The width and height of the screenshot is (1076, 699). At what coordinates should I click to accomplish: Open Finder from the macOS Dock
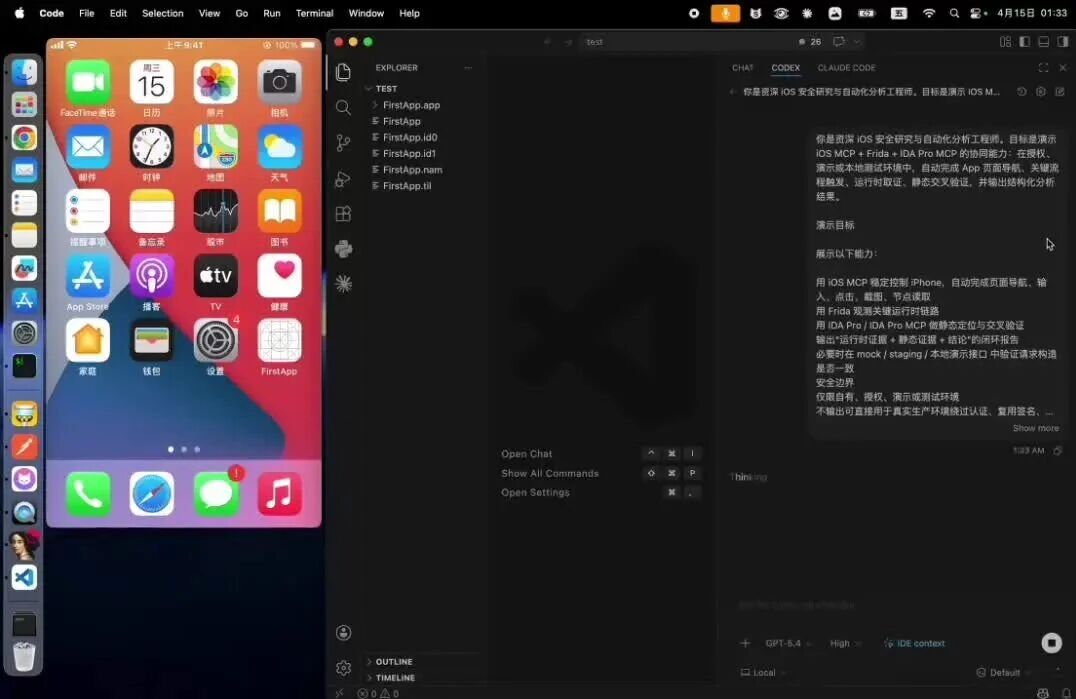point(24,72)
